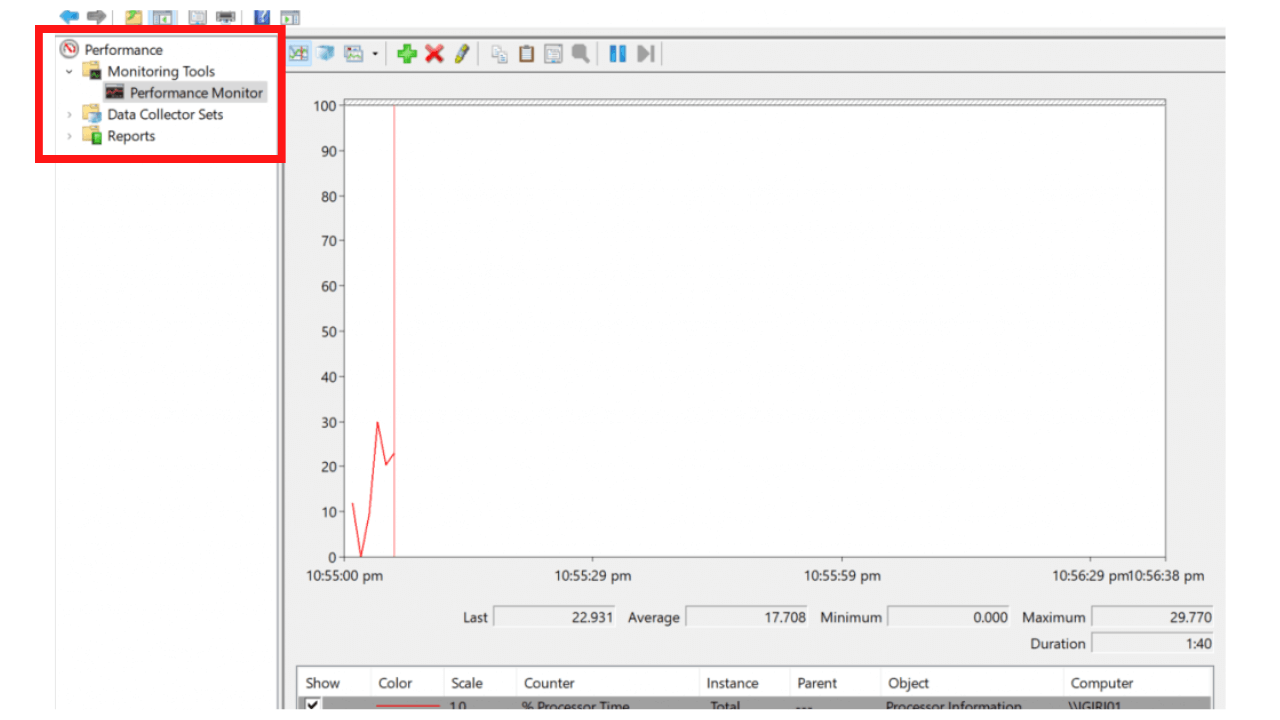
Task: Toggle the Highlight pencil icon
Action: point(461,53)
